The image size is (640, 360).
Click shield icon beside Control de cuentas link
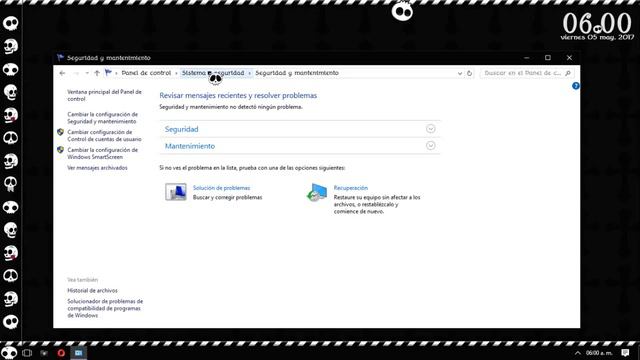[x=60, y=132]
